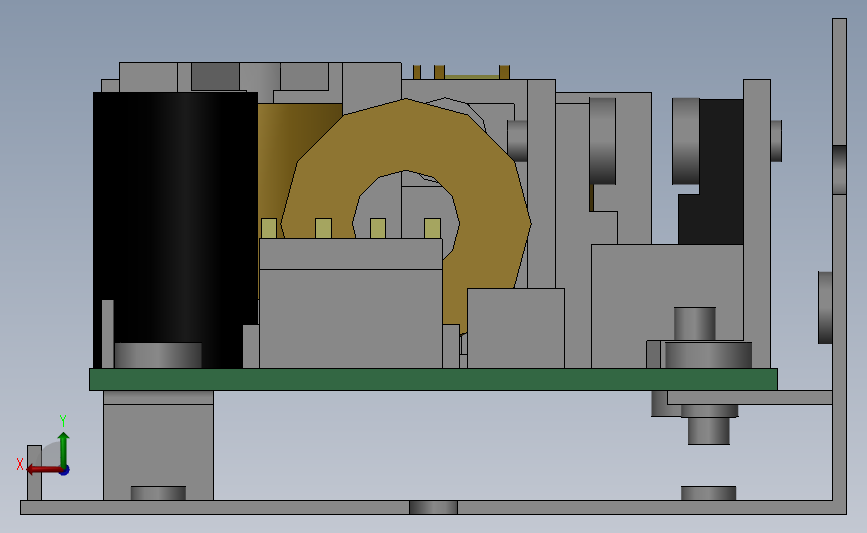Viewport: 867px width, 533px height.
Task: Select the small gray block right of the toroid
Action: point(516,328)
